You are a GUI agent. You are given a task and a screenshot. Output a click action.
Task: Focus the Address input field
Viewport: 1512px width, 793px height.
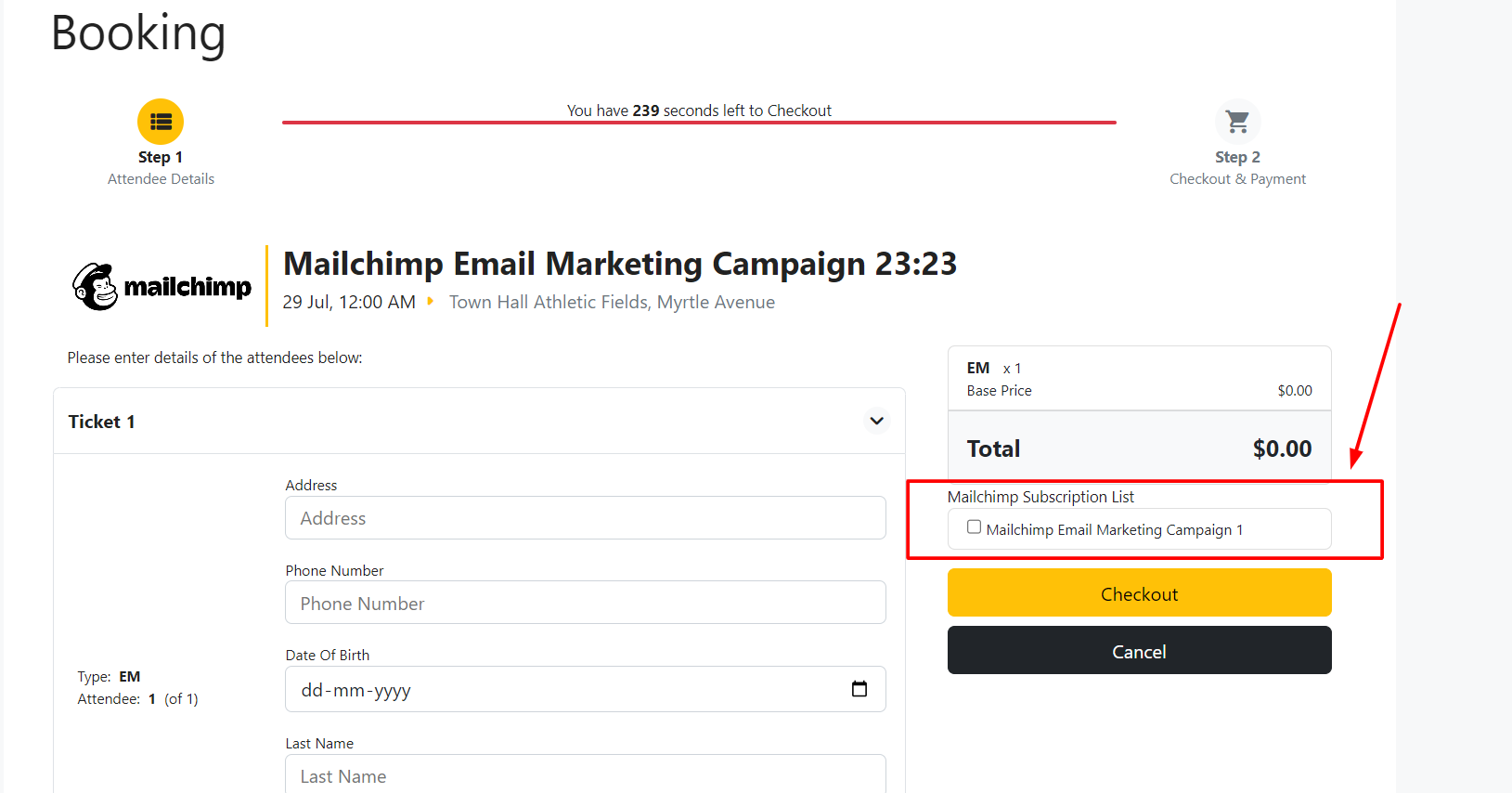coord(585,518)
